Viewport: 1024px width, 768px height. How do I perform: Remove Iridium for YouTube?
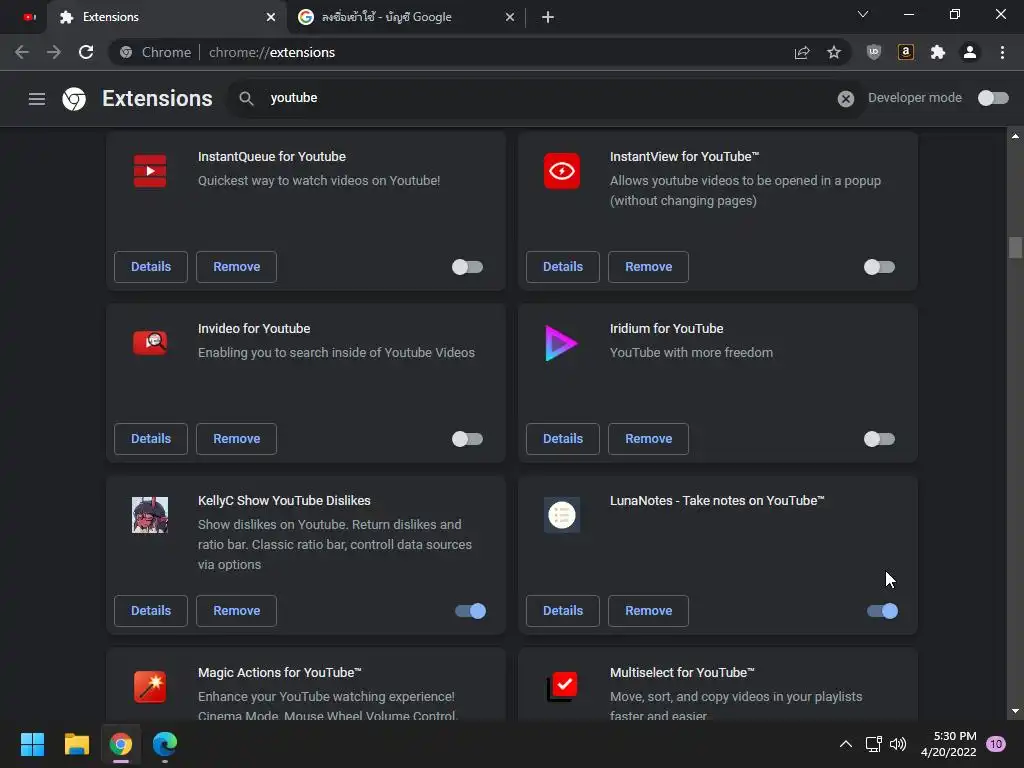[x=648, y=439]
